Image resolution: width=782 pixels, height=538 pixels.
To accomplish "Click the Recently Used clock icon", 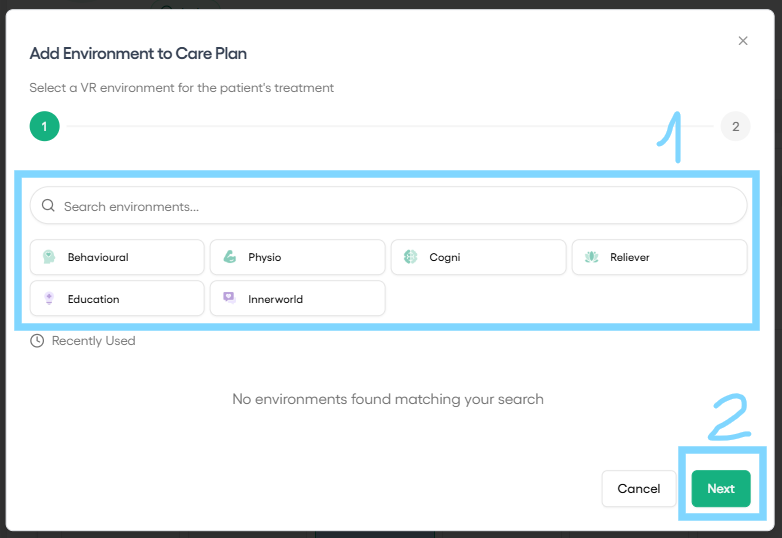I will click(37, 341).
